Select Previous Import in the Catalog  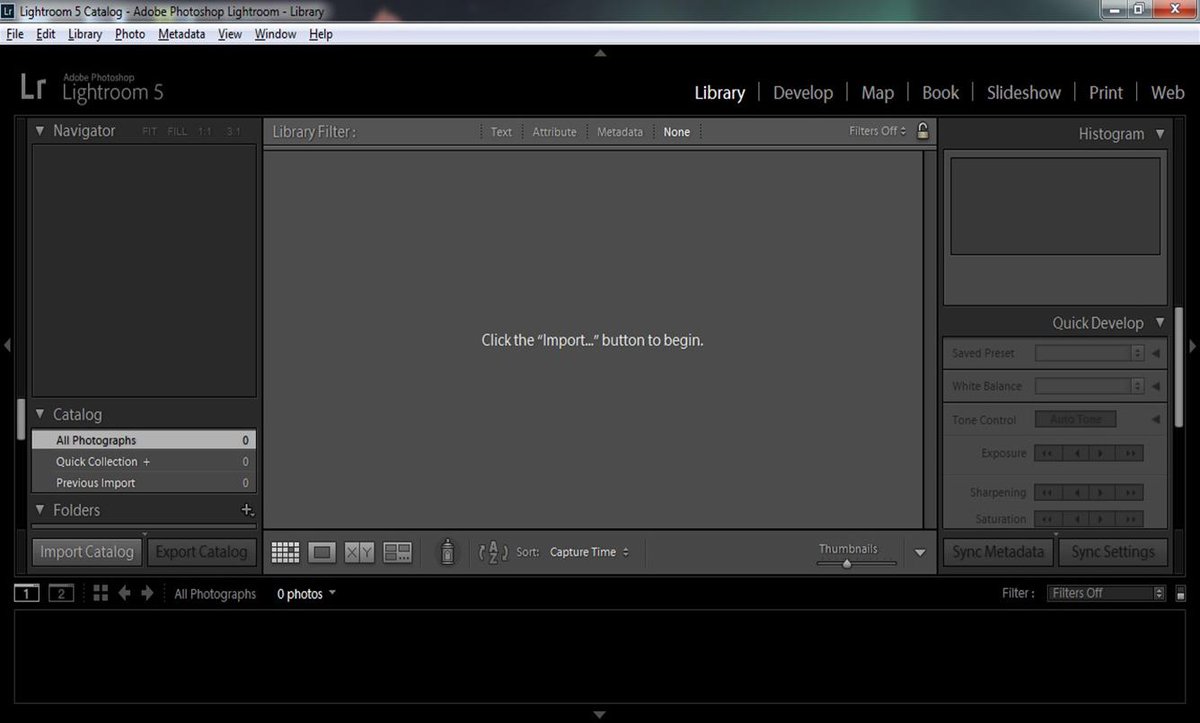click(x=143, y=483)
